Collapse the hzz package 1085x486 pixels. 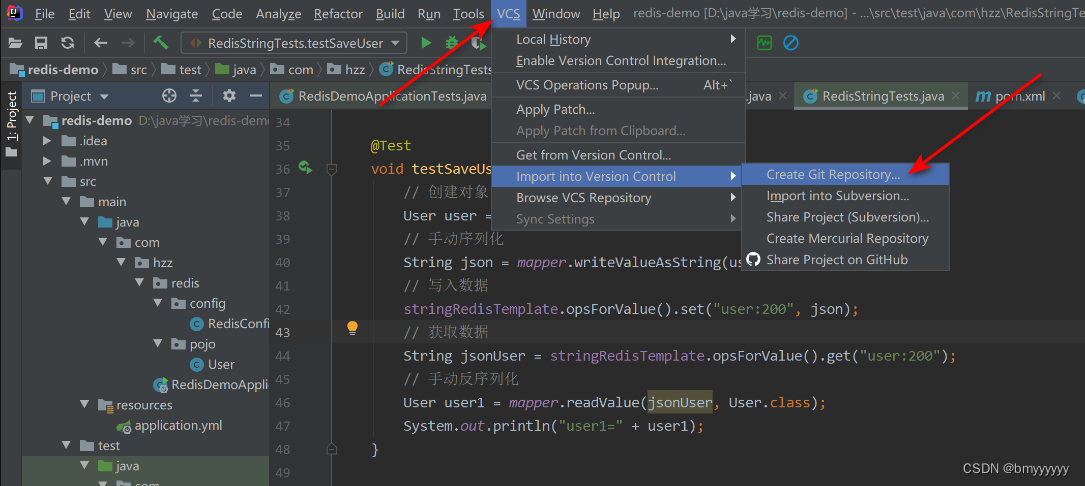click(121, 263)
